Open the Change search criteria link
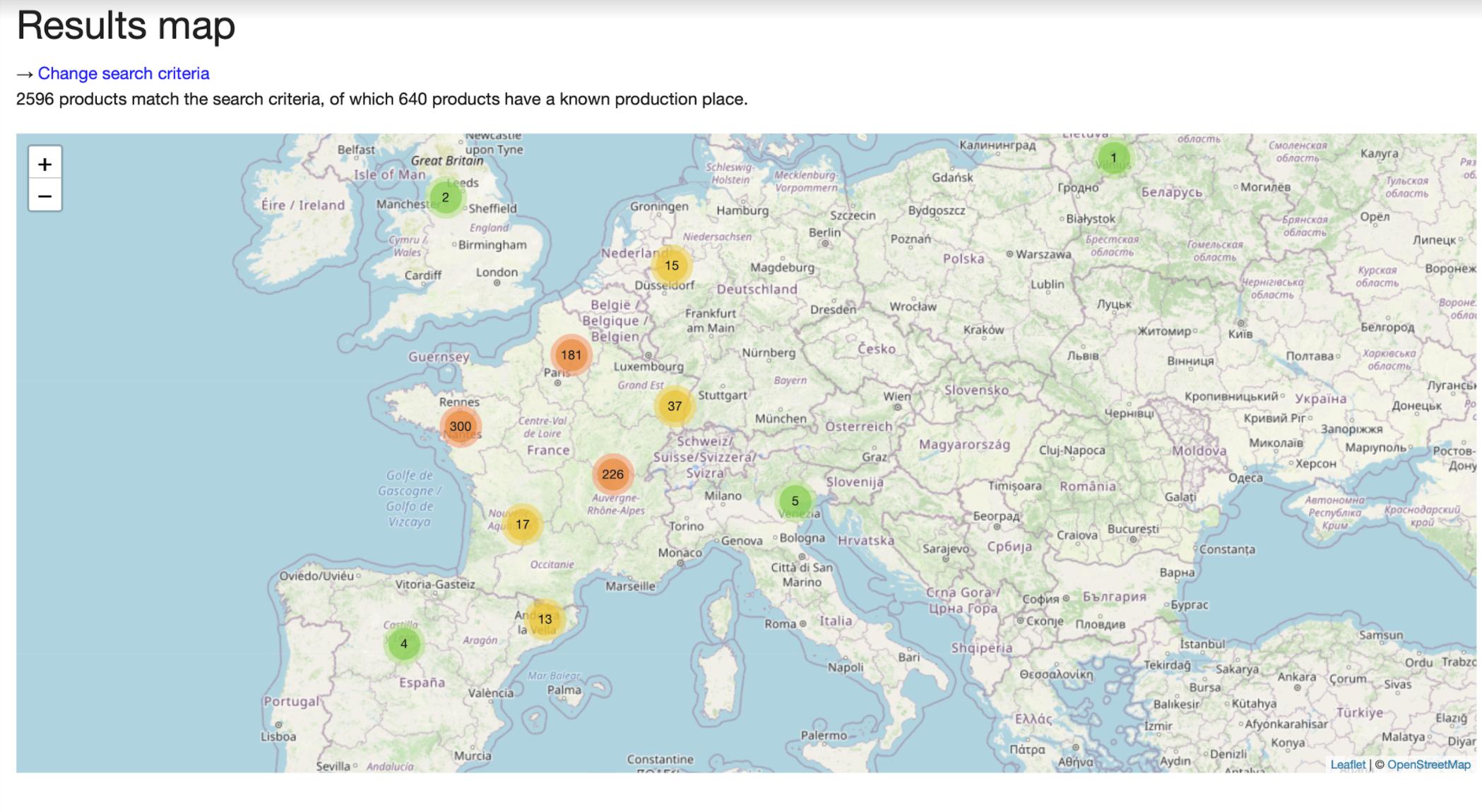Image resolution: width=1482 pixels, height=812 pixels. (x=124, y=73)
